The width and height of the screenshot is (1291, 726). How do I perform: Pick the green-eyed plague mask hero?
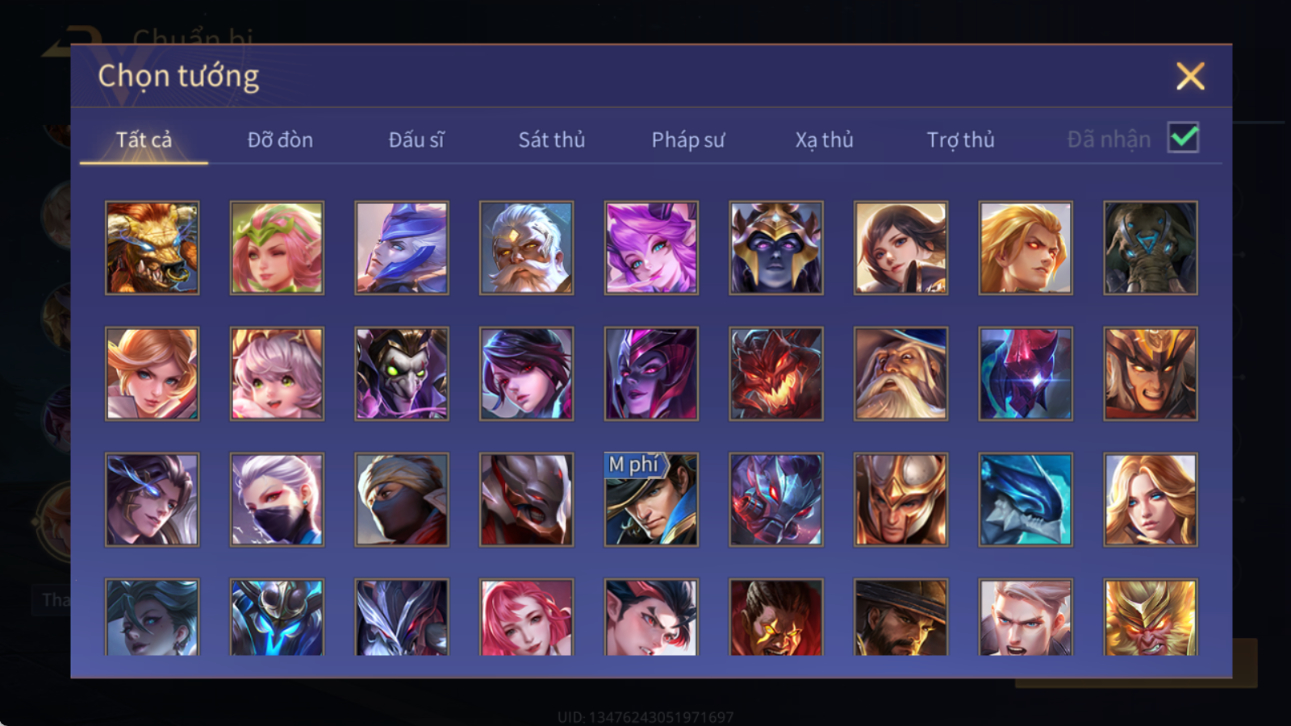tap(402, 374)
